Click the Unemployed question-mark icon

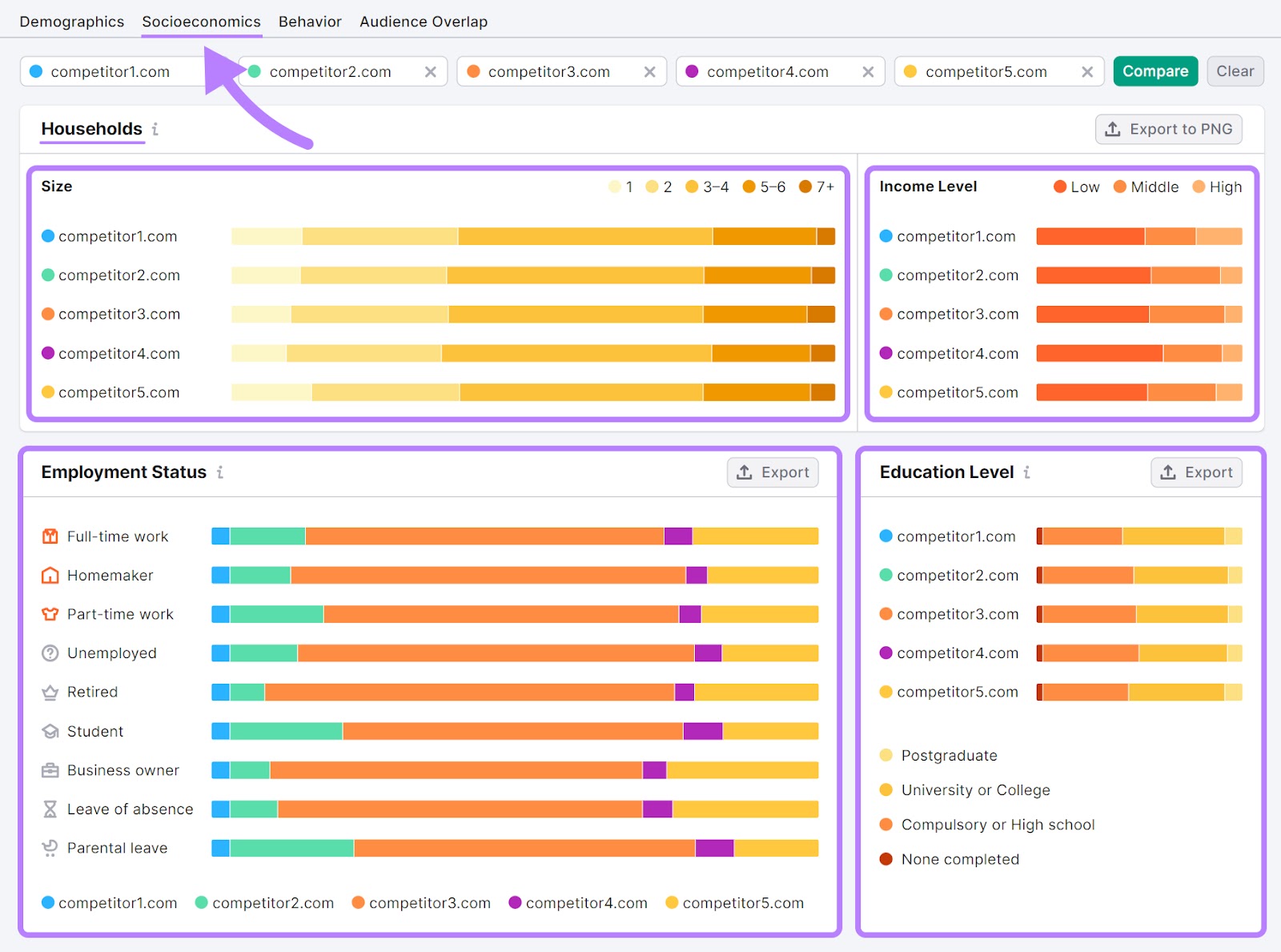tap(50, 653)
